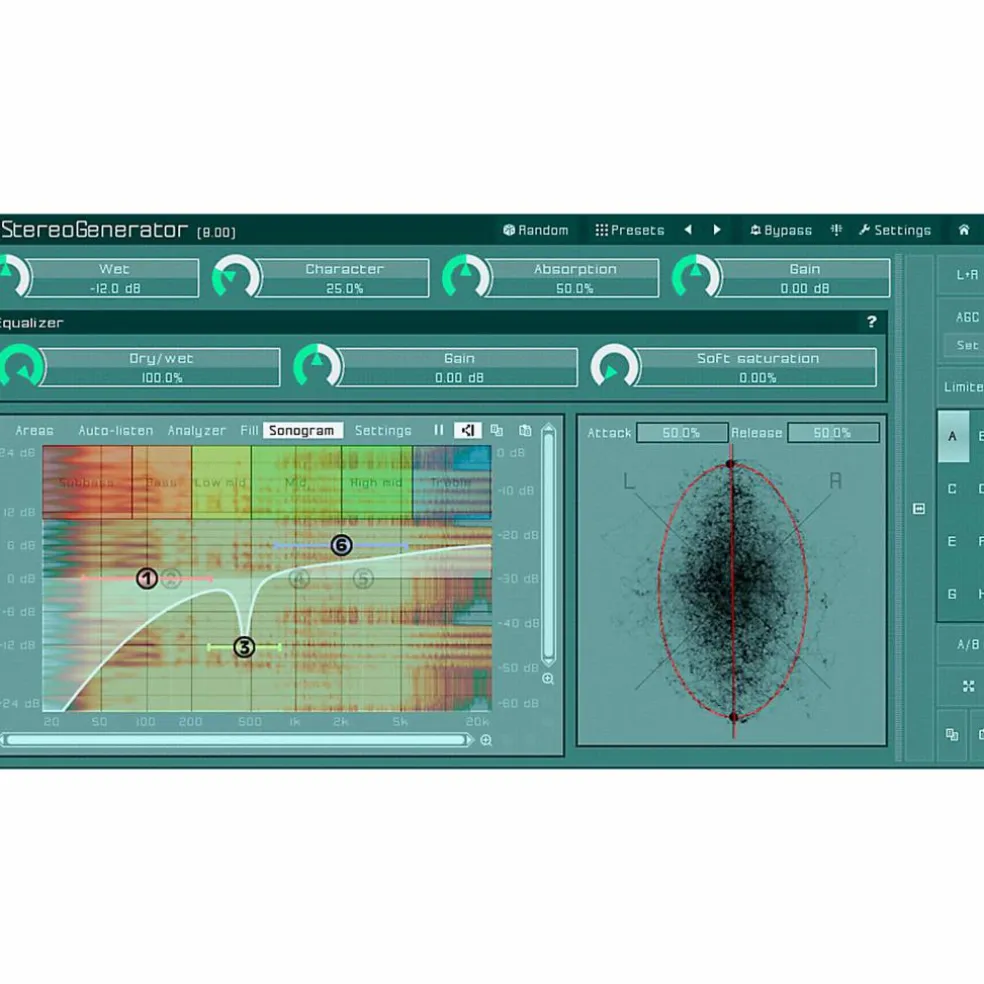Click the Set button under AGC
The image size is (984, 984).
pos(965,345)
